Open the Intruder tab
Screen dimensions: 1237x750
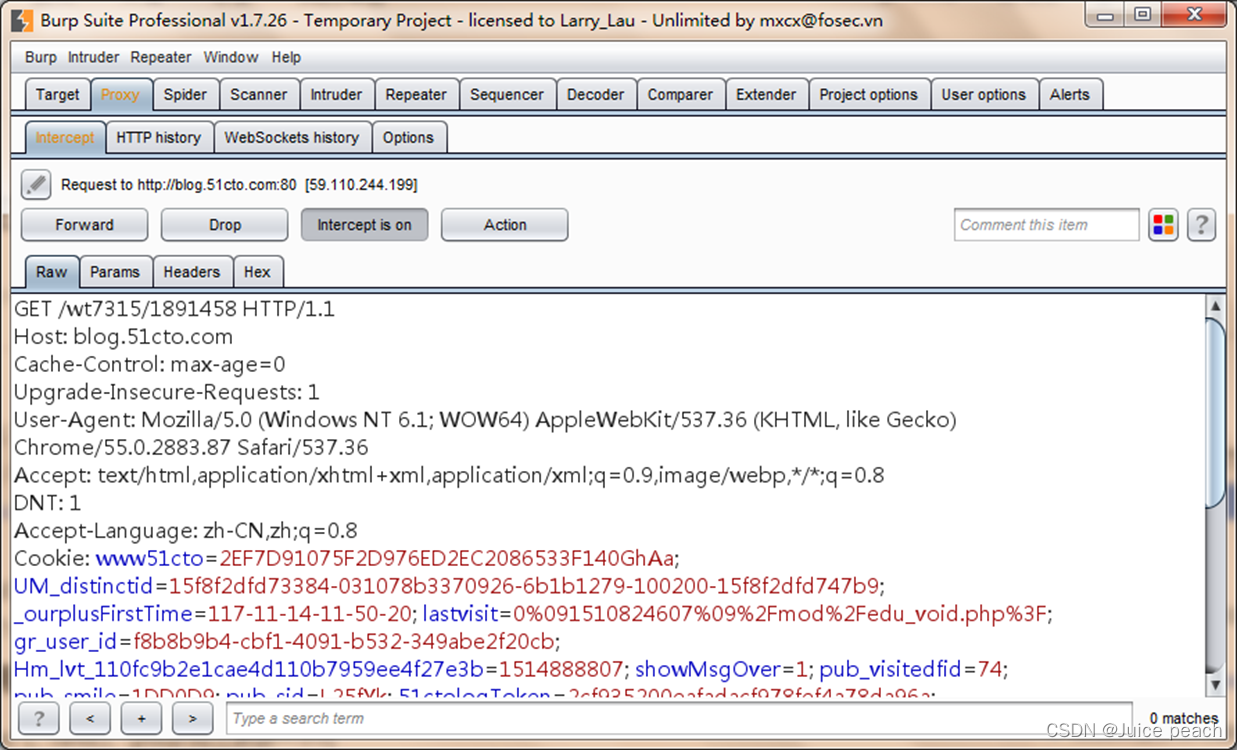(336, 95)
